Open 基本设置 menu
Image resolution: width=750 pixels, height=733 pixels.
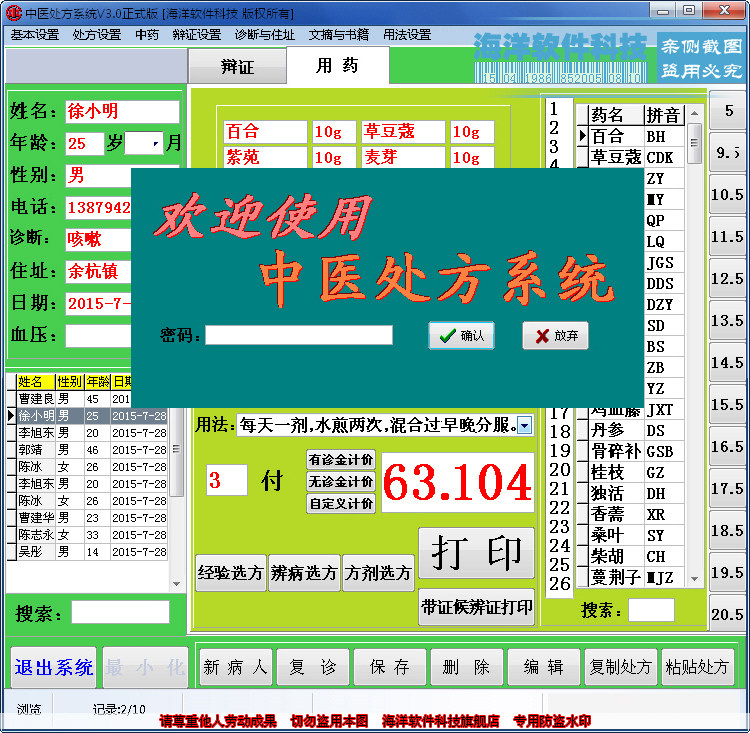click(x=35, y=34)
